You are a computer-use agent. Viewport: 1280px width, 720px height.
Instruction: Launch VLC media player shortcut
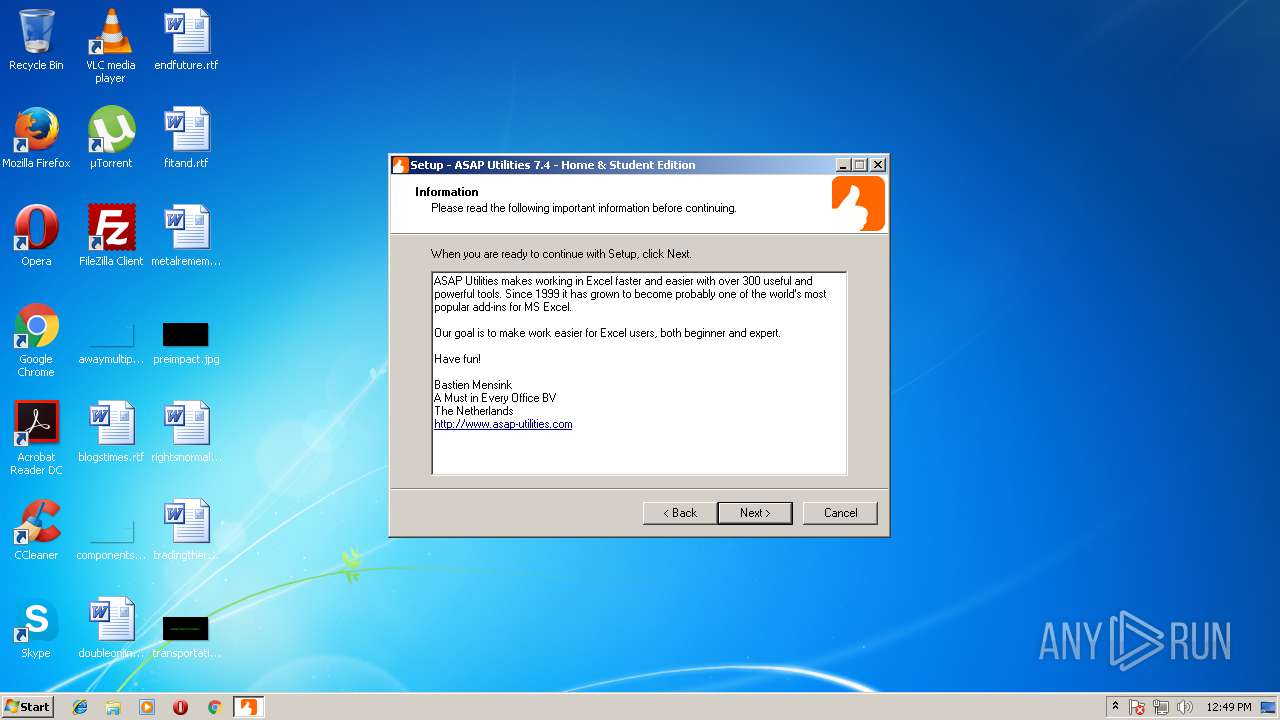pyautogui.click(x=111, y=46)
